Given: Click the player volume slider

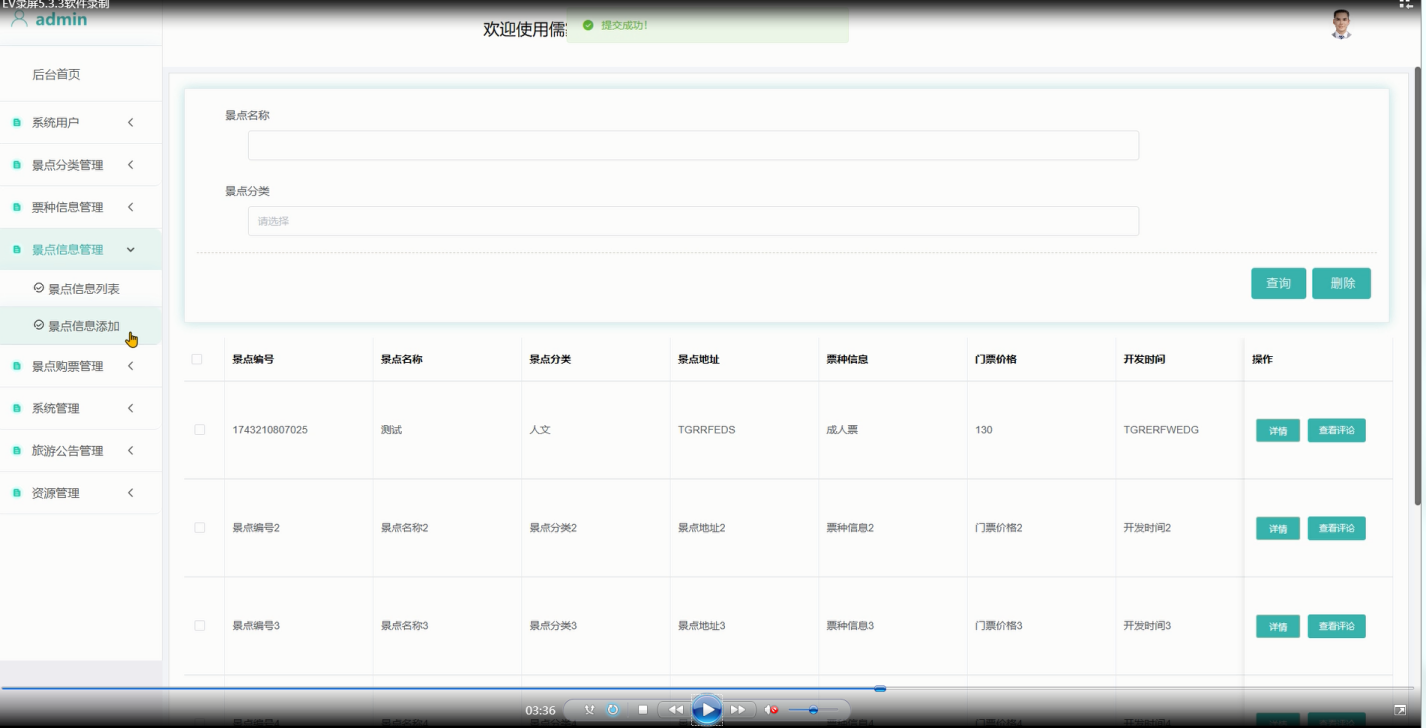Looking at the screenshot, I should 812,710.
